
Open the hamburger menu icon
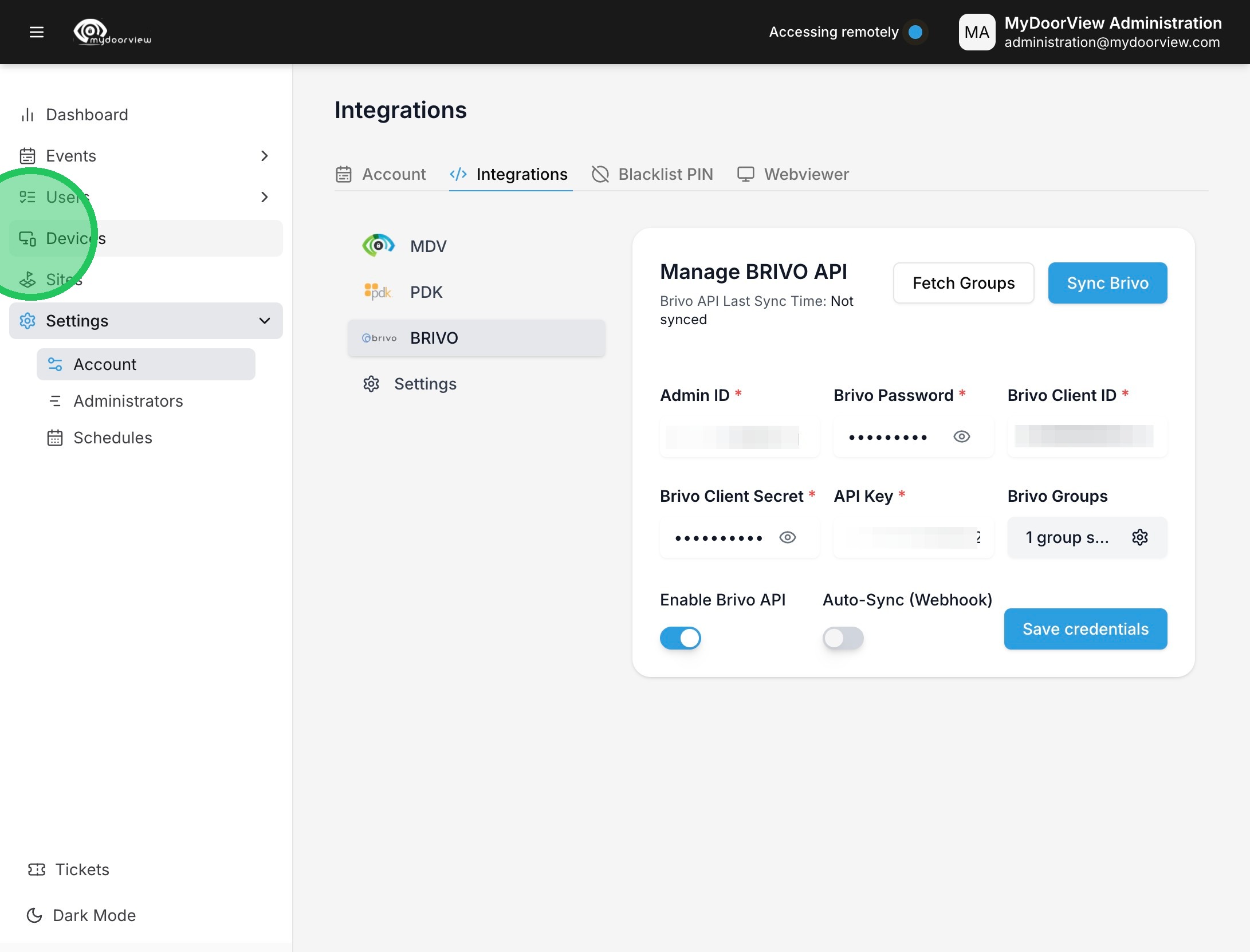pyautogui.click(x=36, y=32)
